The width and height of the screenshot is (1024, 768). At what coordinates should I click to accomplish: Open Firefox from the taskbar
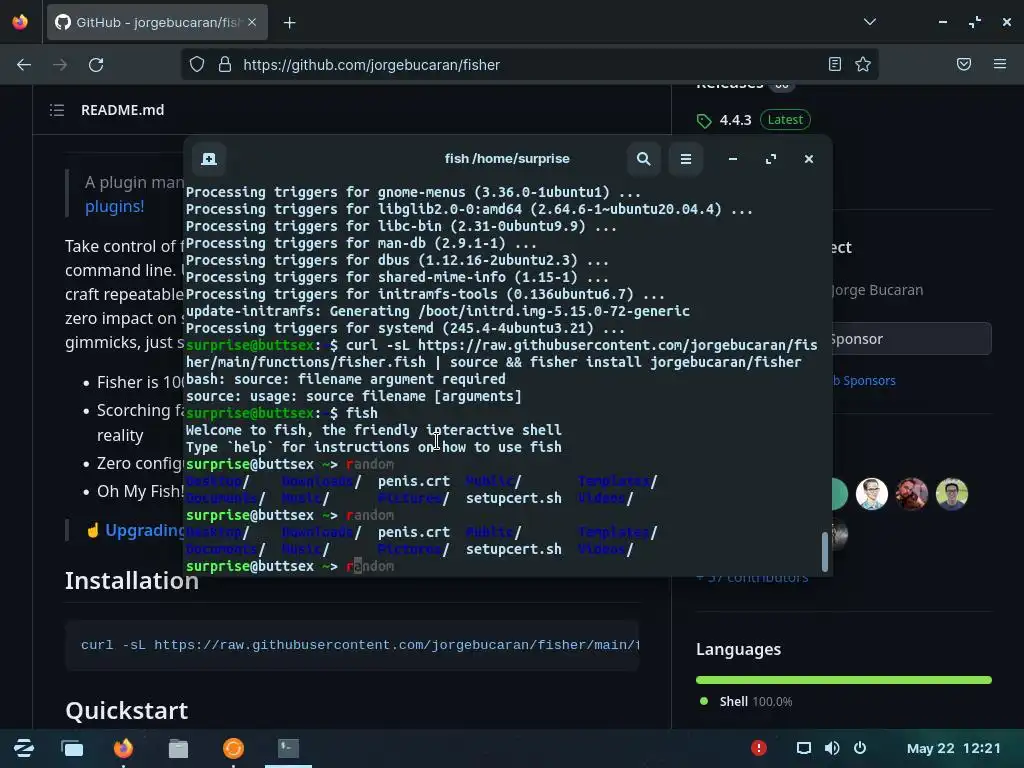[x=123, y=748]
